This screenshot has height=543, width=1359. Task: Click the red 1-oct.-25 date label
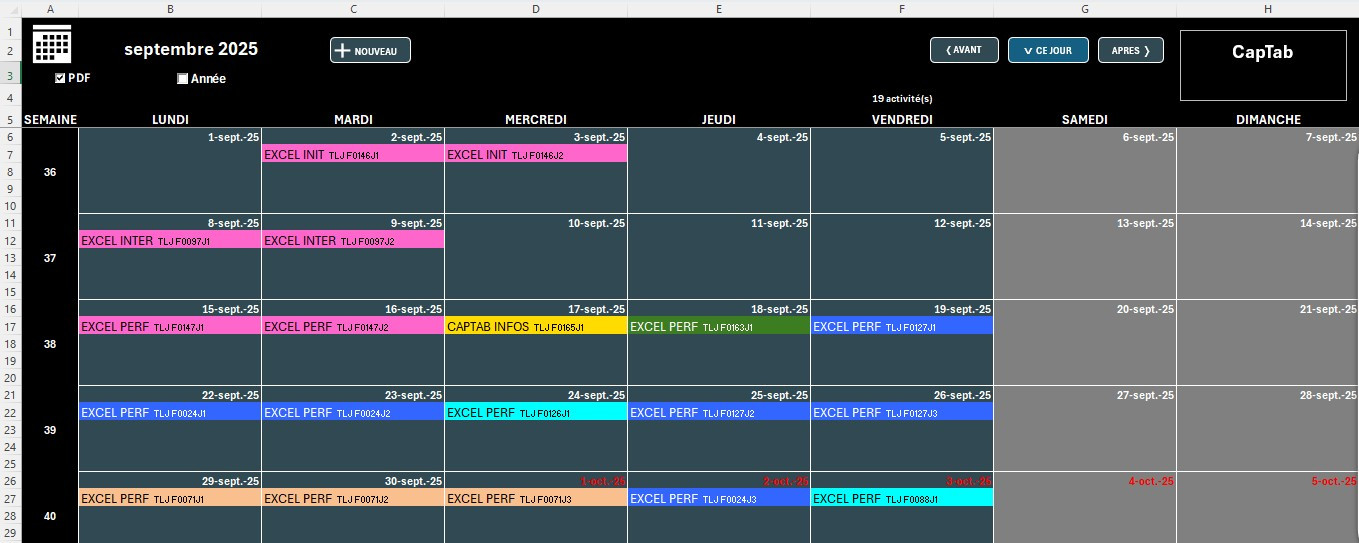[x=602, y=481]
